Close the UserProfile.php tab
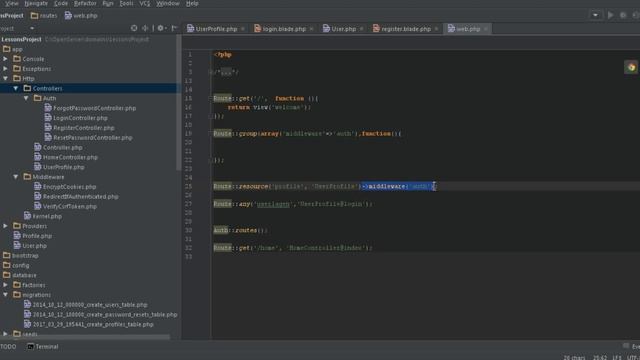This screenshot has height=360, width=640. click(243, 29)
